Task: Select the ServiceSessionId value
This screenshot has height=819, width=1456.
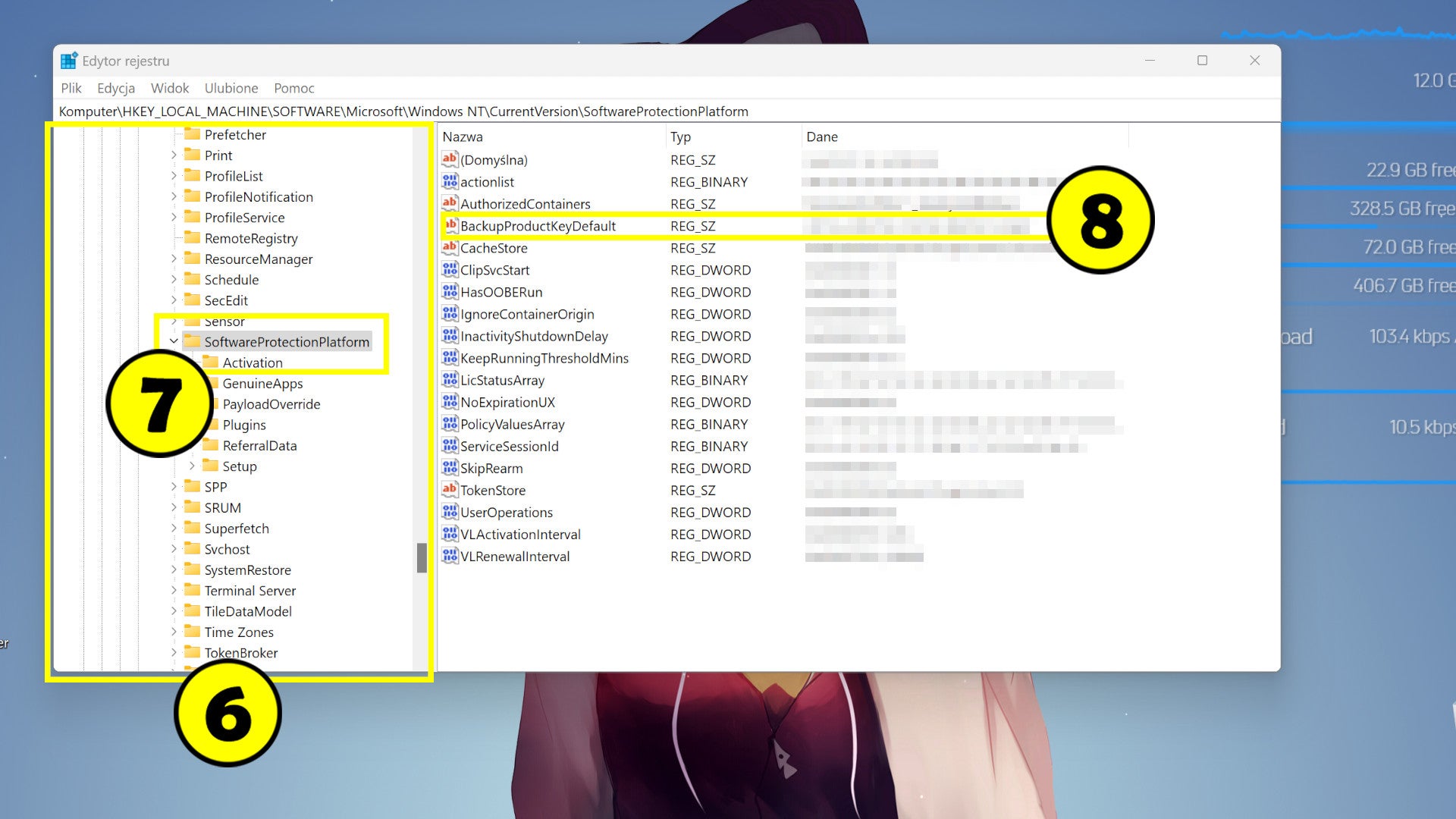Action: coord(510,446)
